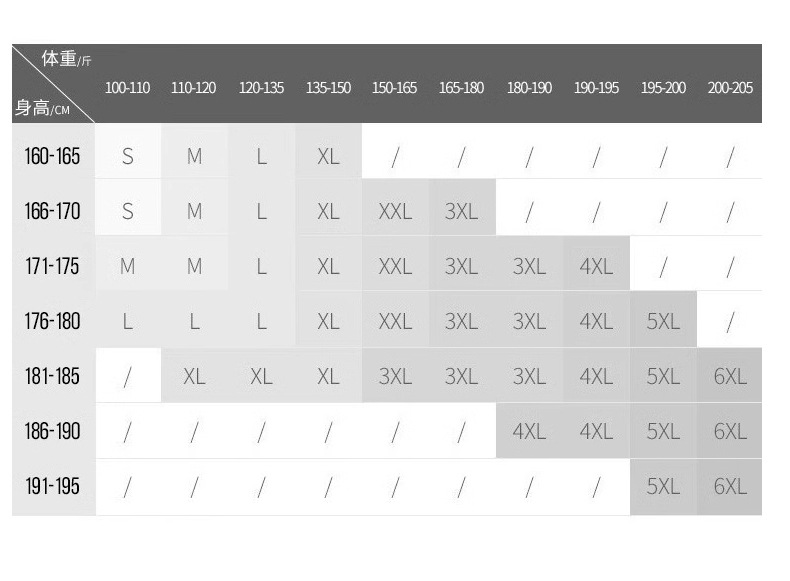Click the 176-180 height row label
790x581 pixels.
[52, 322]
